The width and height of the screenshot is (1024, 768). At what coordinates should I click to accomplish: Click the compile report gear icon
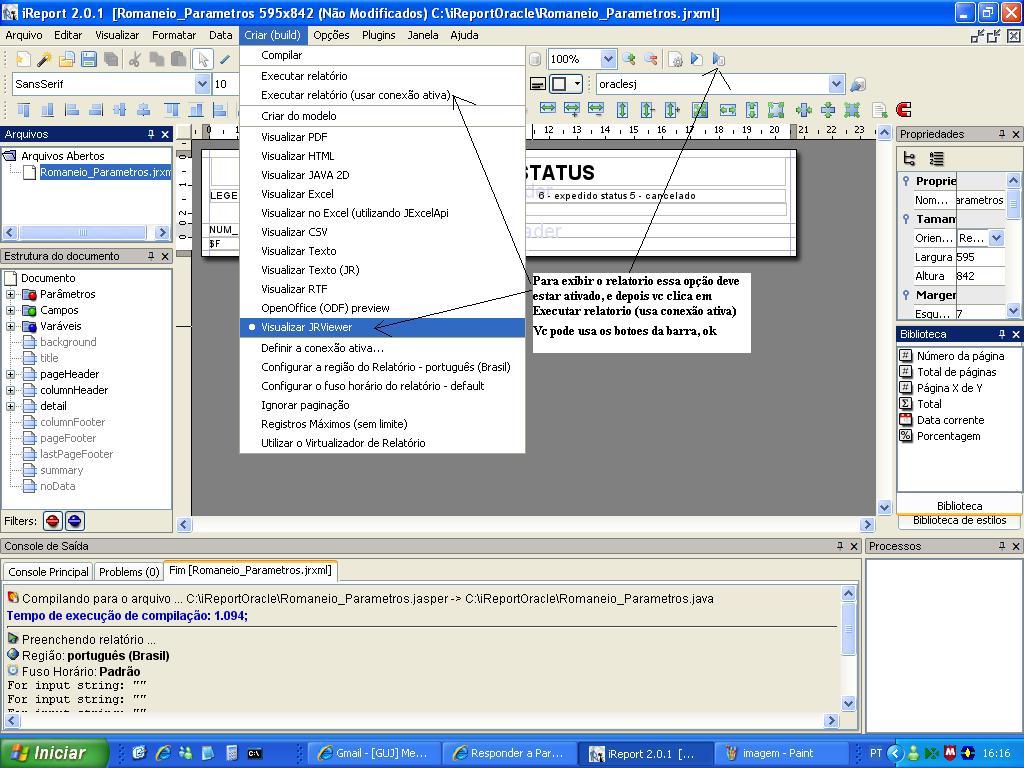(x=676, y=59)
